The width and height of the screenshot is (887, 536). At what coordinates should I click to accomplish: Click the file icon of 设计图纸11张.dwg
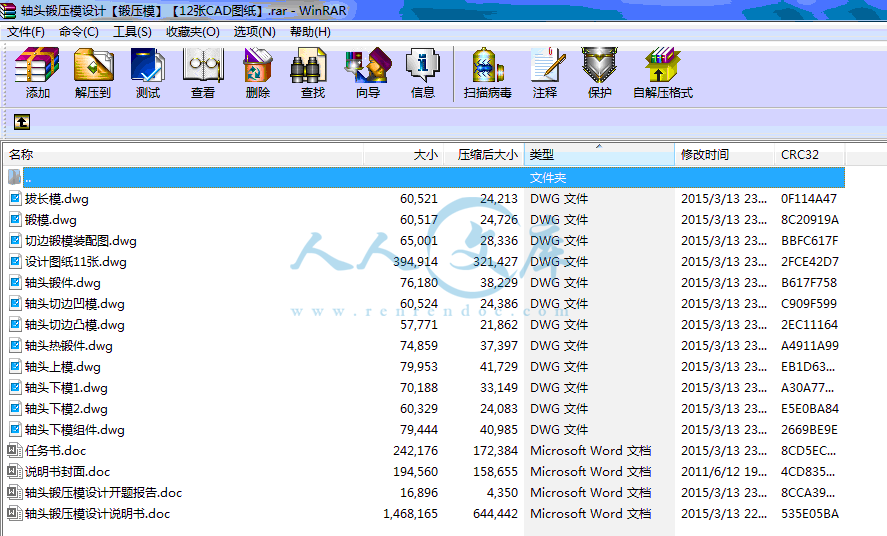pos(15,261)
